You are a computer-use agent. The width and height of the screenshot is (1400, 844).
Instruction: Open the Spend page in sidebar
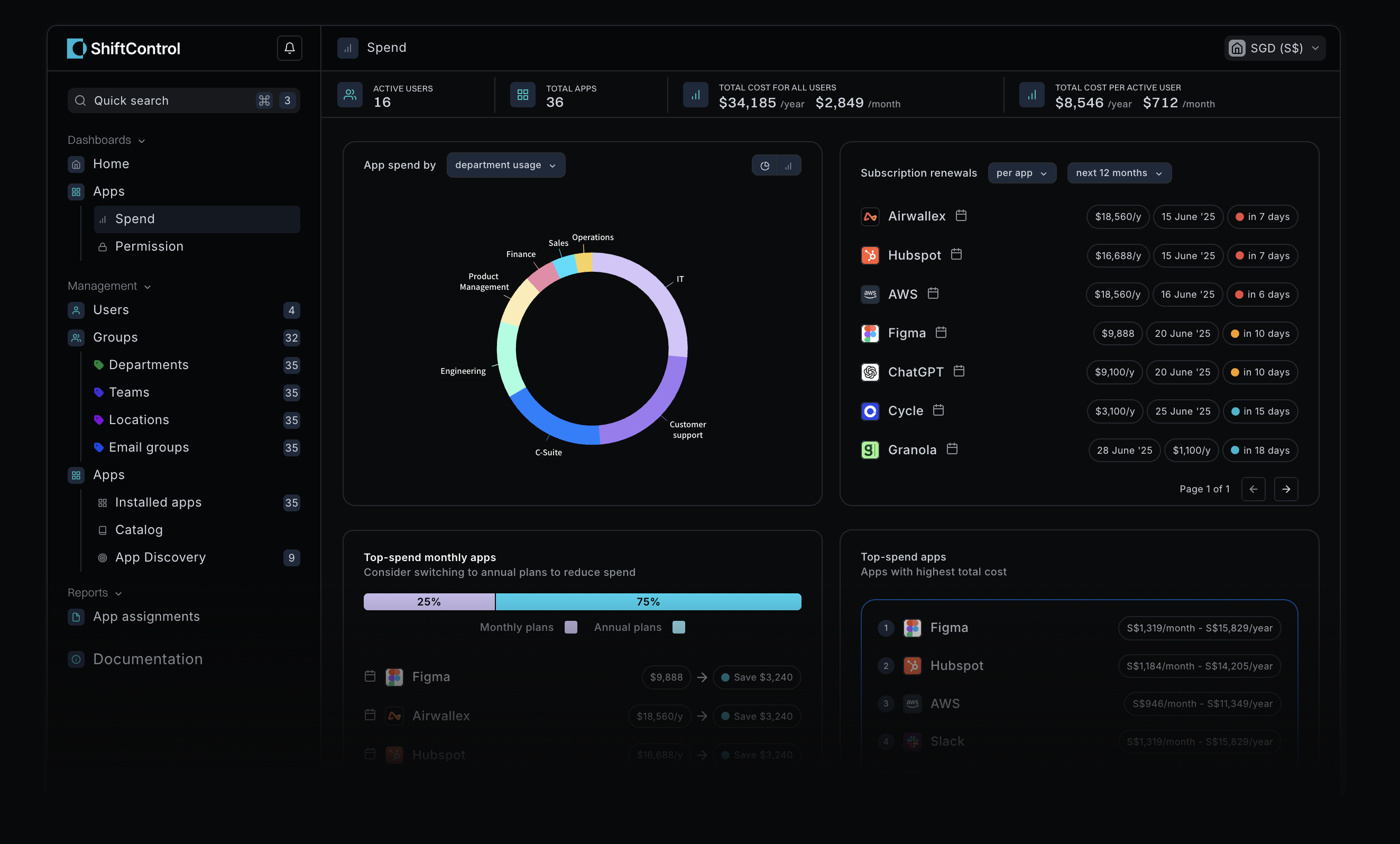point(135,219)
